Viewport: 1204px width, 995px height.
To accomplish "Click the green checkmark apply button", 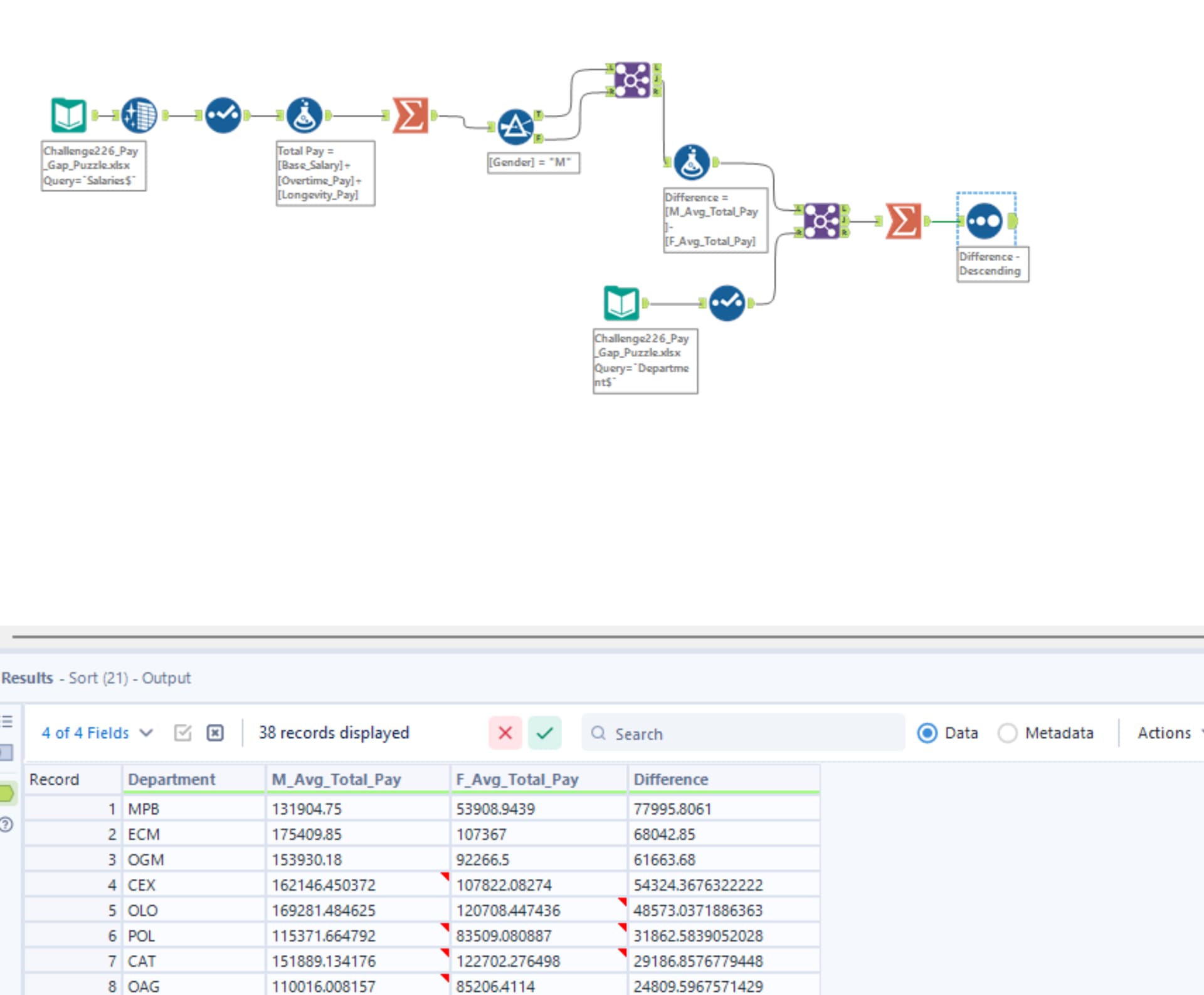I will coord(544,733).
